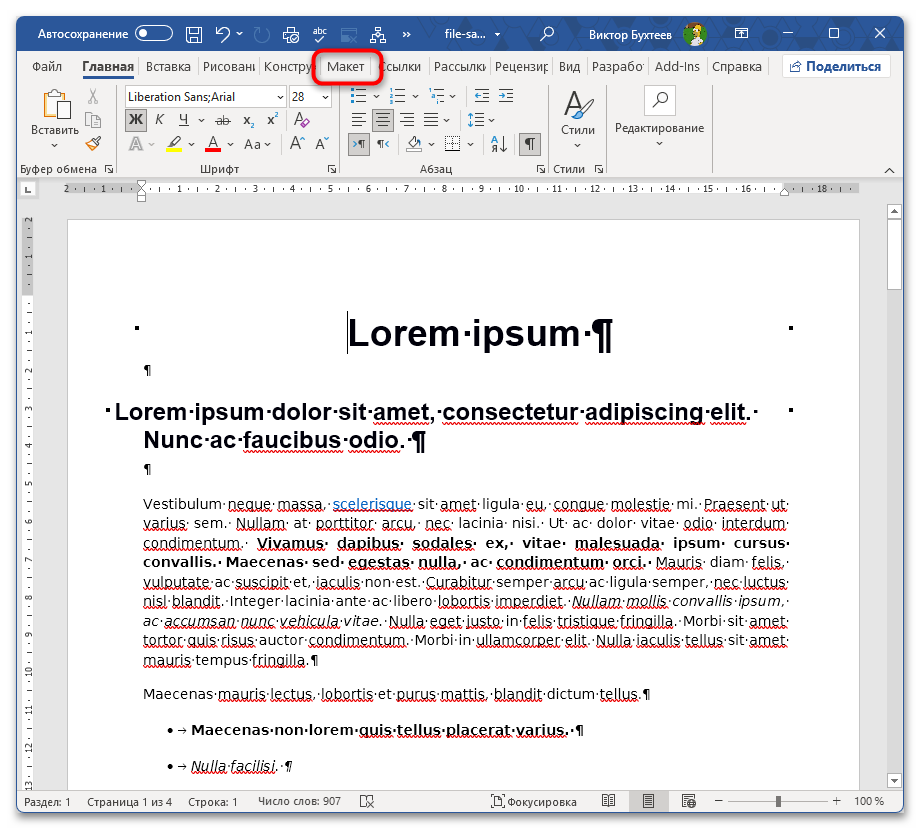Increase the paragraph indent

pyautogui.click(x=506, y=96)
